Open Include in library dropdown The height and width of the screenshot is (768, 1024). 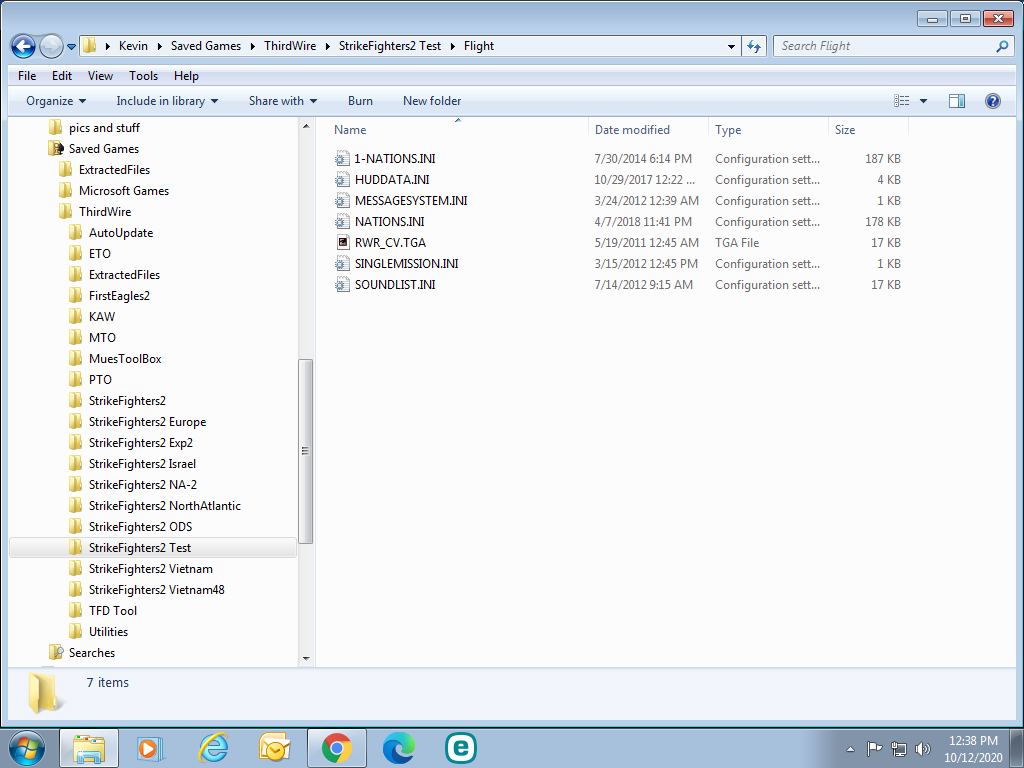(167, 101)
